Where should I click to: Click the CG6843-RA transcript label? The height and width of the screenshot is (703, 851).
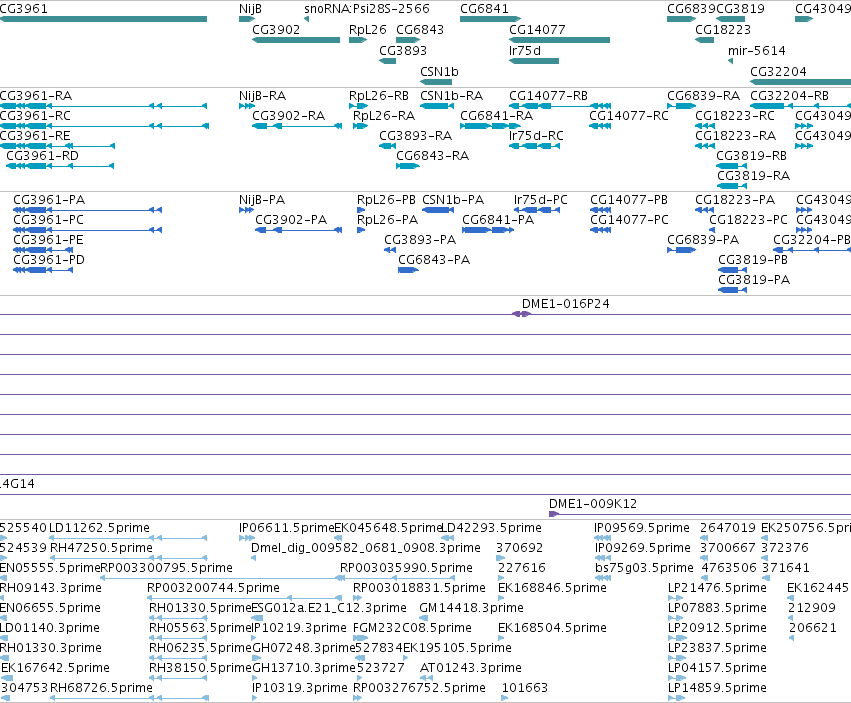(433, 156)
